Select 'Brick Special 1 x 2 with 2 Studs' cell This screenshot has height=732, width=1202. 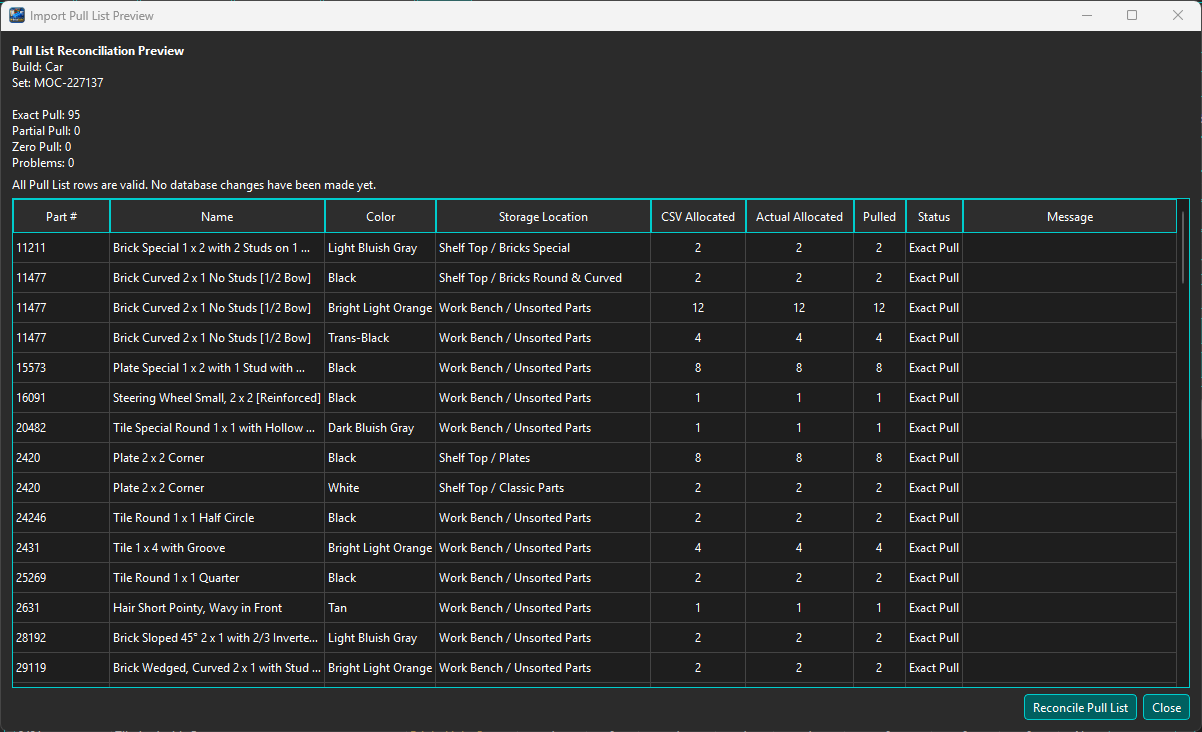[x=217, y=248]
